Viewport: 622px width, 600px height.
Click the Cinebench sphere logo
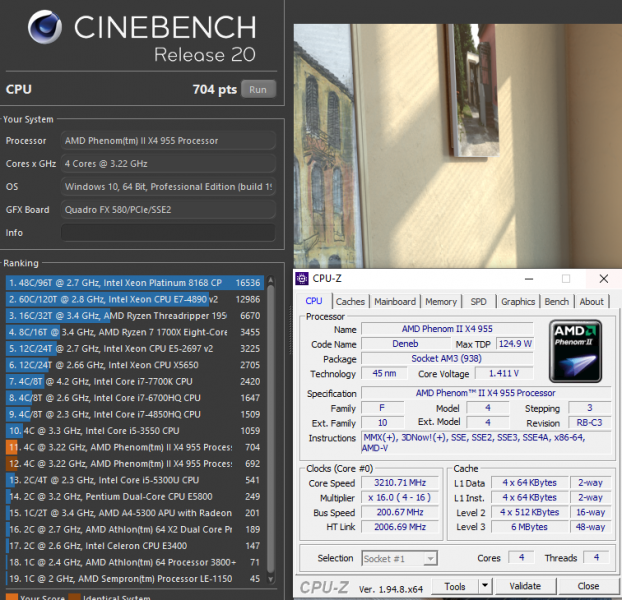point(45,27)
